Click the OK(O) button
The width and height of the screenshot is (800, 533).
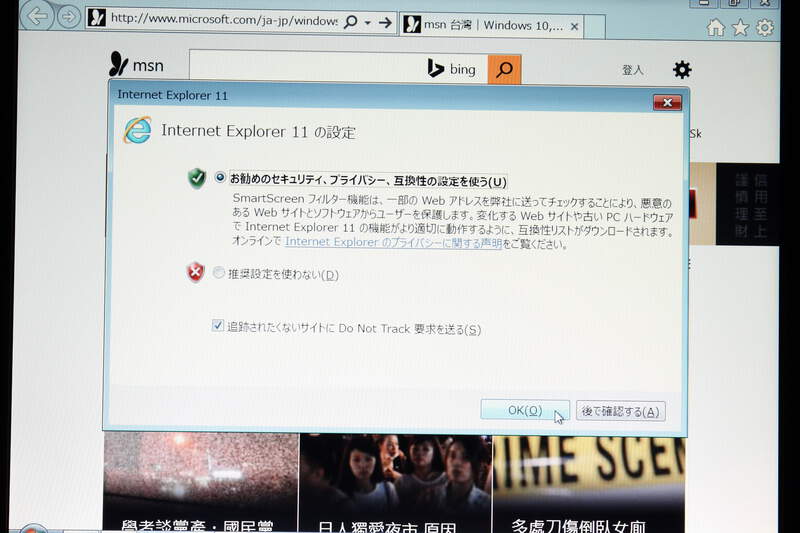click(x=524, y=410)
